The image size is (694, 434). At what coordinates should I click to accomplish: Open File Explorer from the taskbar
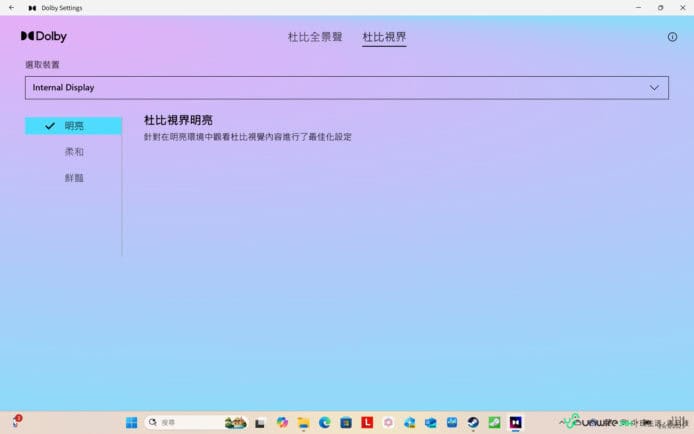[303, 422]
